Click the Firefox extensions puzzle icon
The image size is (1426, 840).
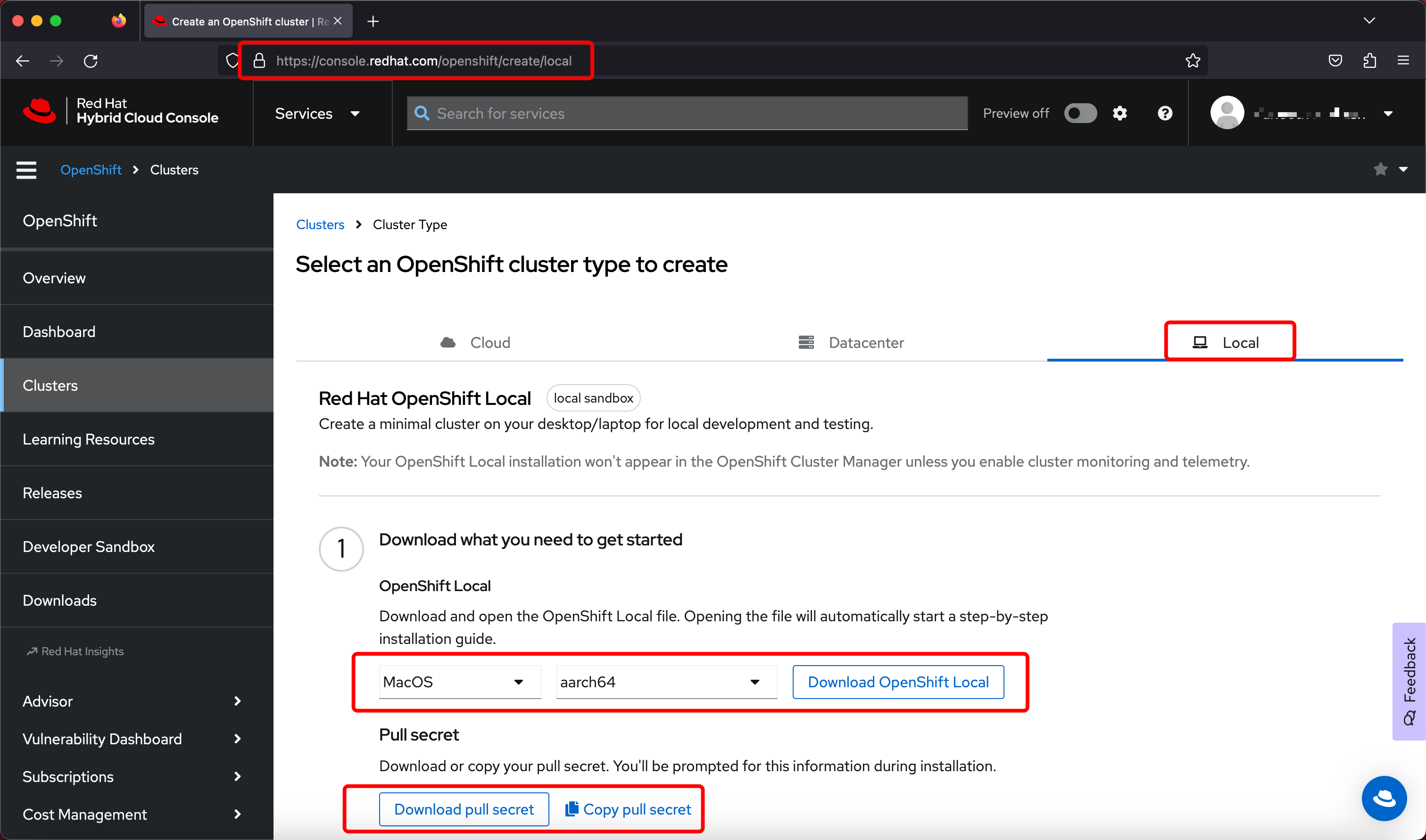(1369, 60)
